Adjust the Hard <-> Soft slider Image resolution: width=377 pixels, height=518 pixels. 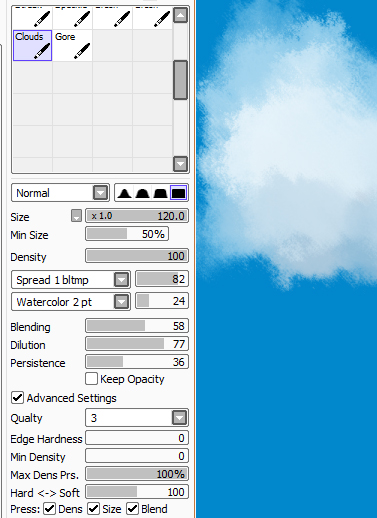click(x=137, y=492)
